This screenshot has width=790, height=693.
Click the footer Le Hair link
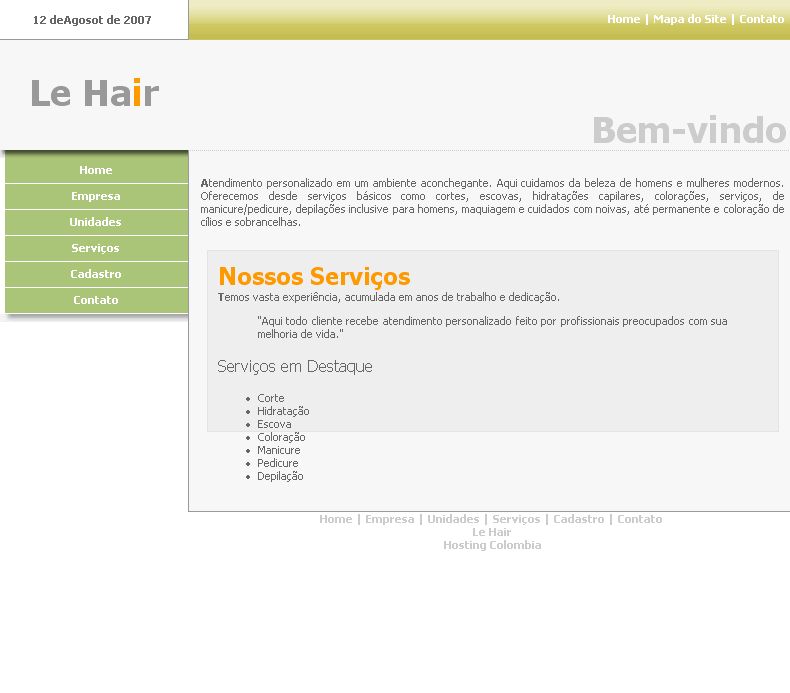point(491,532)
